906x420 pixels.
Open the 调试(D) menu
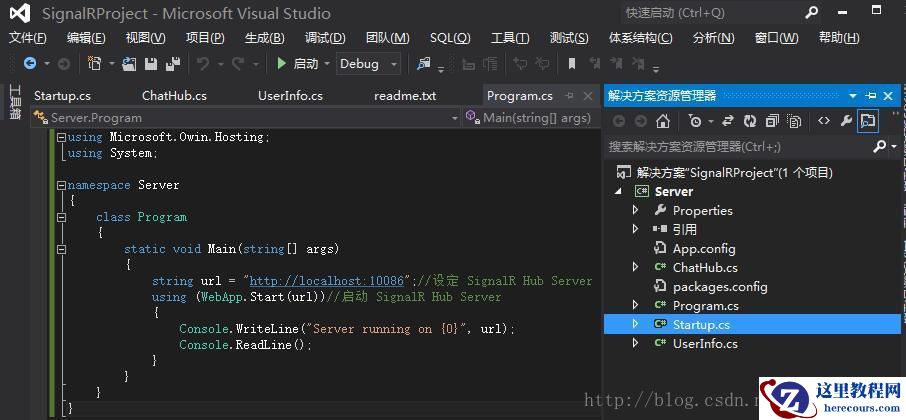coord(325,38)
